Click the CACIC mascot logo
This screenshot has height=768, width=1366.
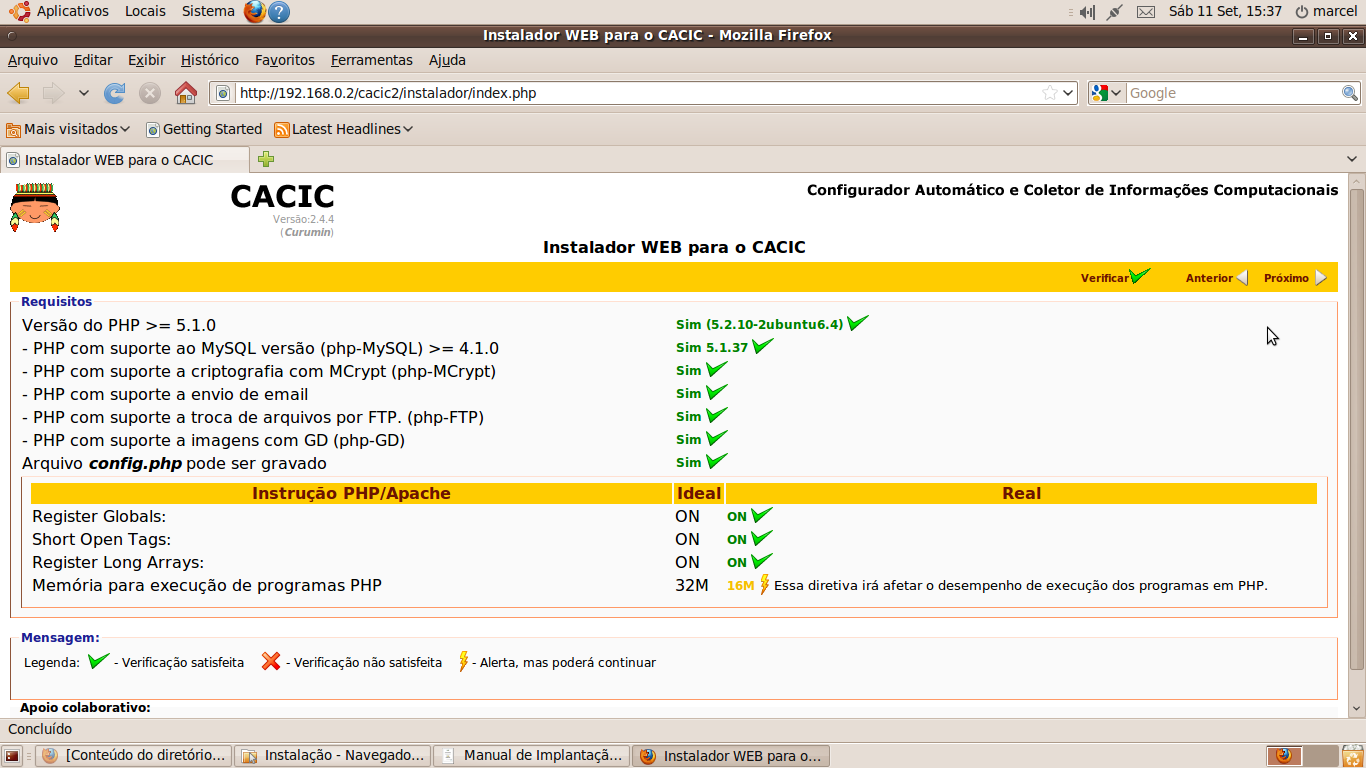(35, 208)
